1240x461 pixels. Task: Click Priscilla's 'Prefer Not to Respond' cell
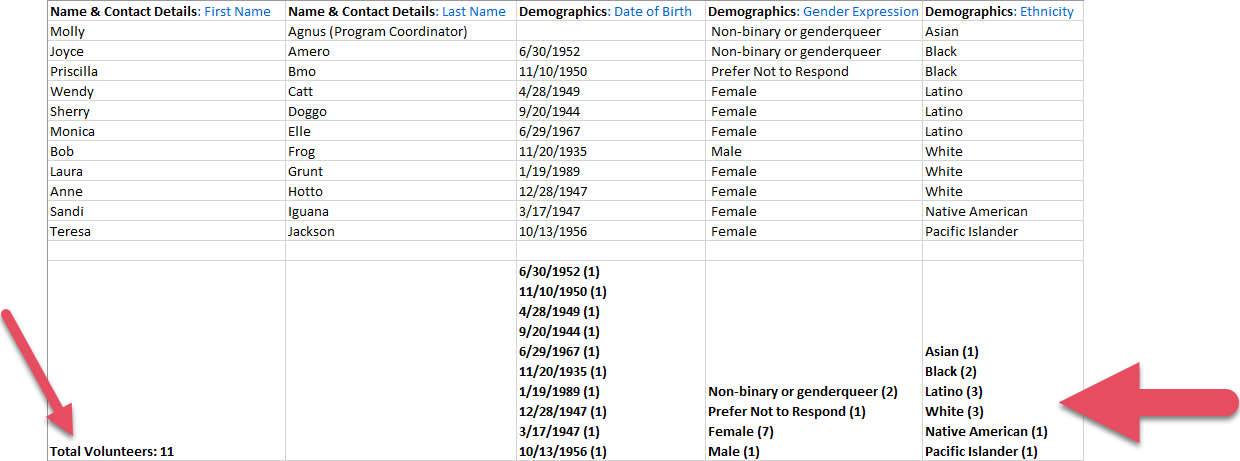coord(814,71)
